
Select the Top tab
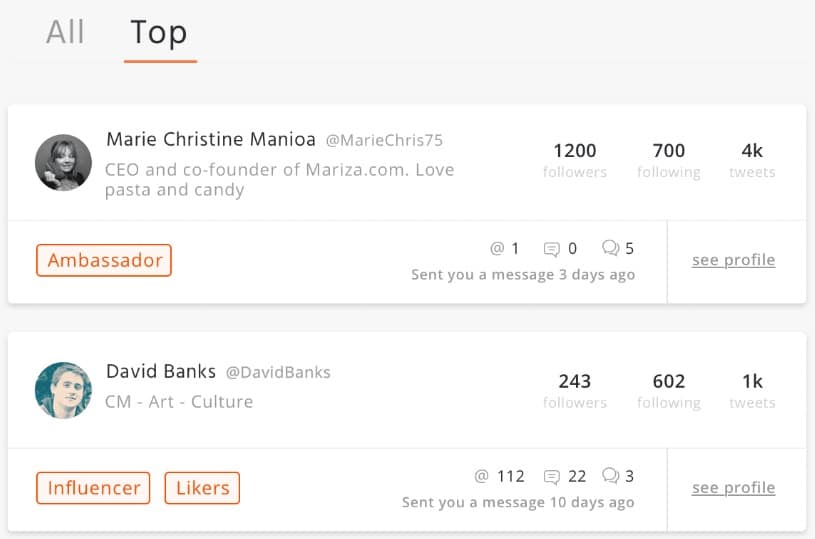click(159, 33)
